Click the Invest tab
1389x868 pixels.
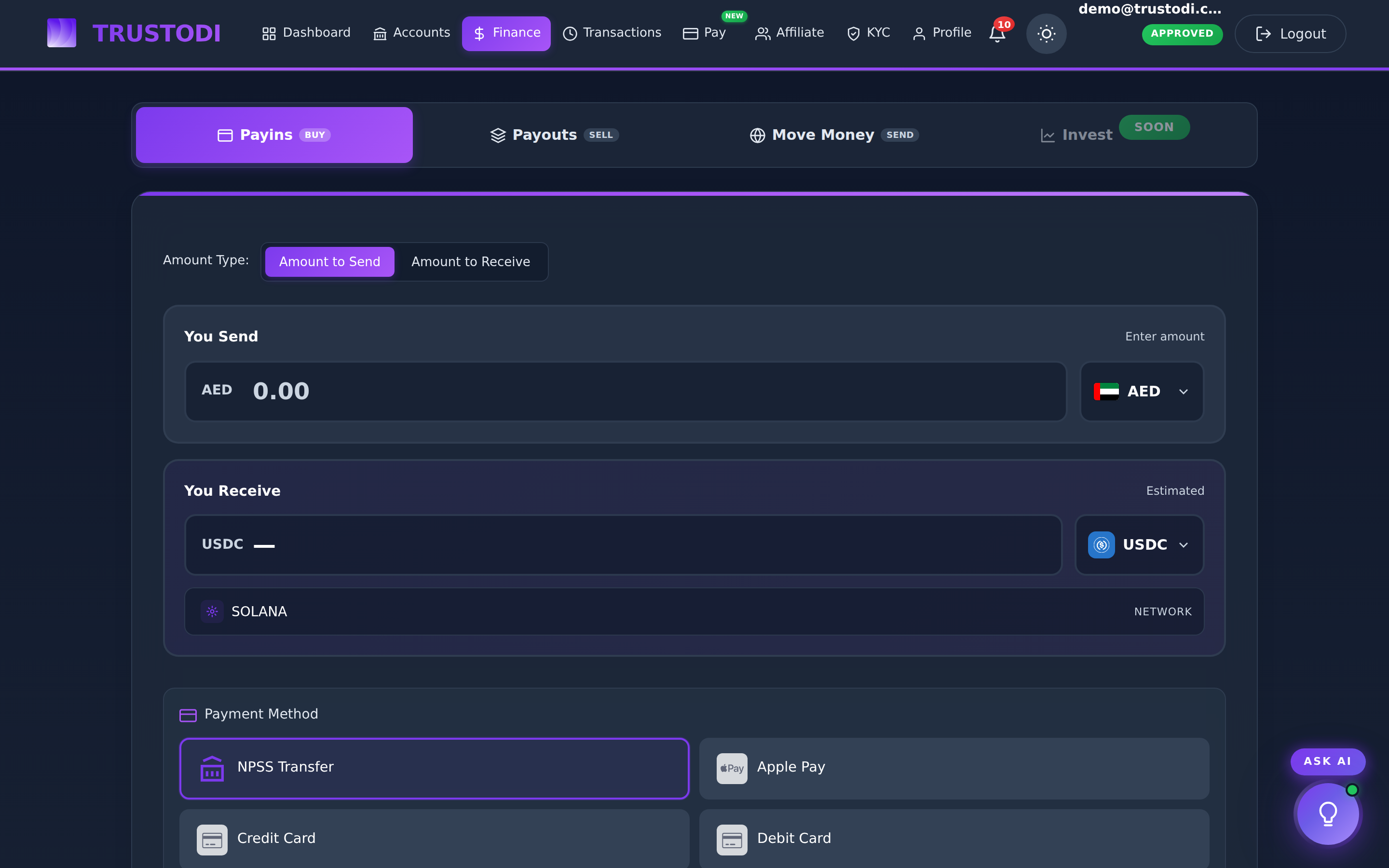click(1115, 135)
